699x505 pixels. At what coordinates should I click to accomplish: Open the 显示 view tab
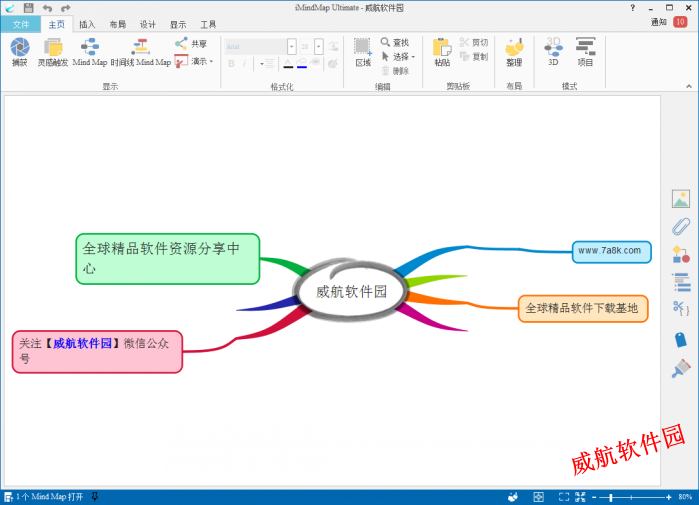(178, 25)
